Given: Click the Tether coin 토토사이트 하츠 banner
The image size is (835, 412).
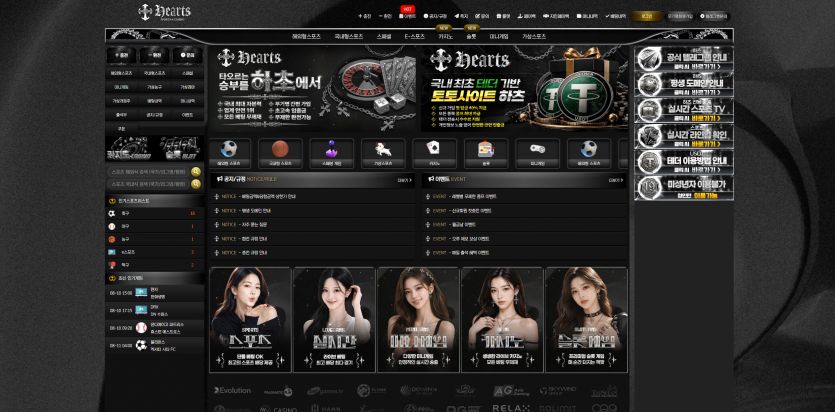Looking at the screenshot, I should point(525,88).
